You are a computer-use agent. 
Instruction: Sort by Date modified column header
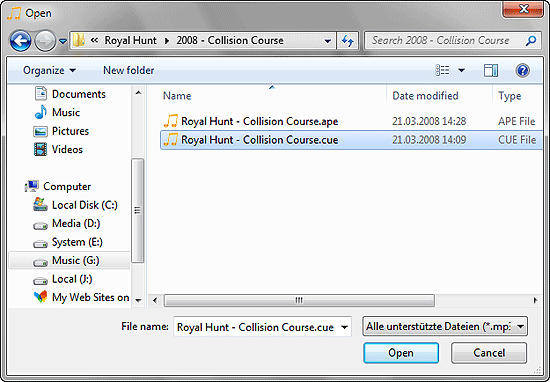coord(425,96)
